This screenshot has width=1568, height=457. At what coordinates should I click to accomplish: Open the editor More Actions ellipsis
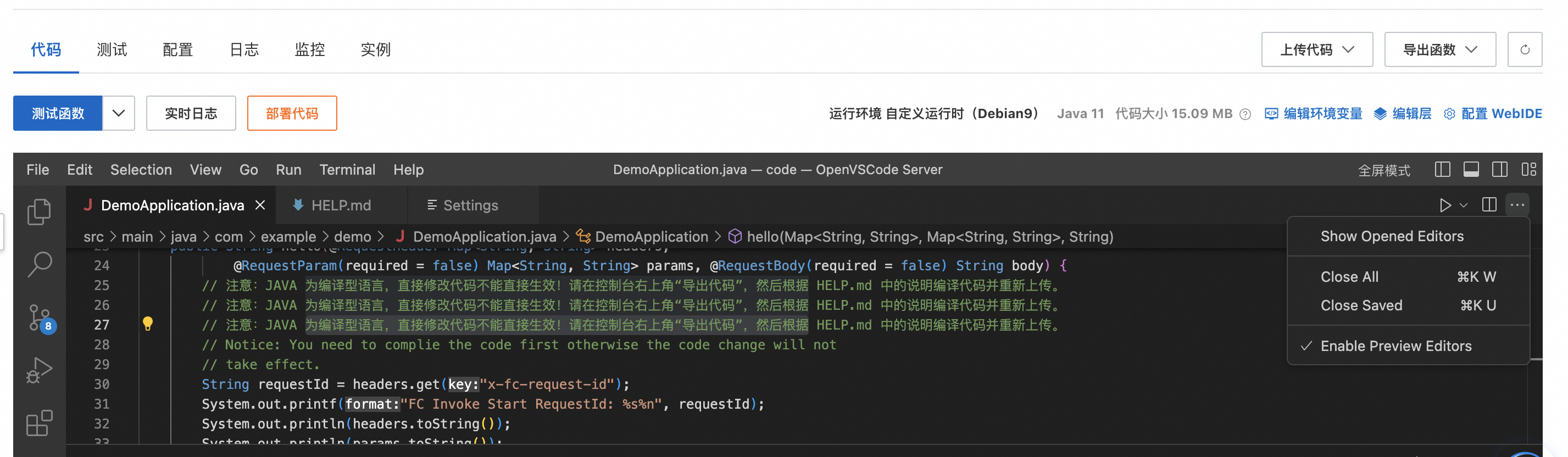coord(1517,205)
